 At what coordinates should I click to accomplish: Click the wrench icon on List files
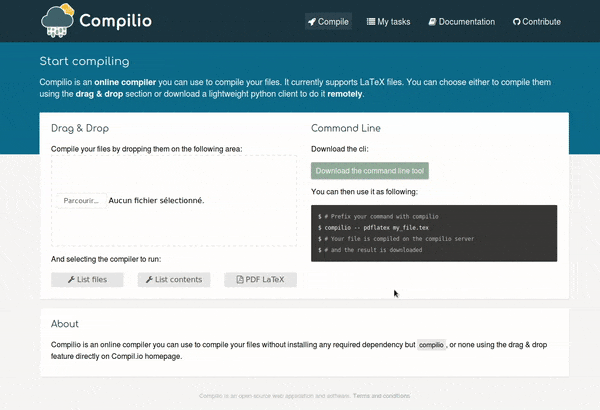pyautogui.click(x=71, y=280)
